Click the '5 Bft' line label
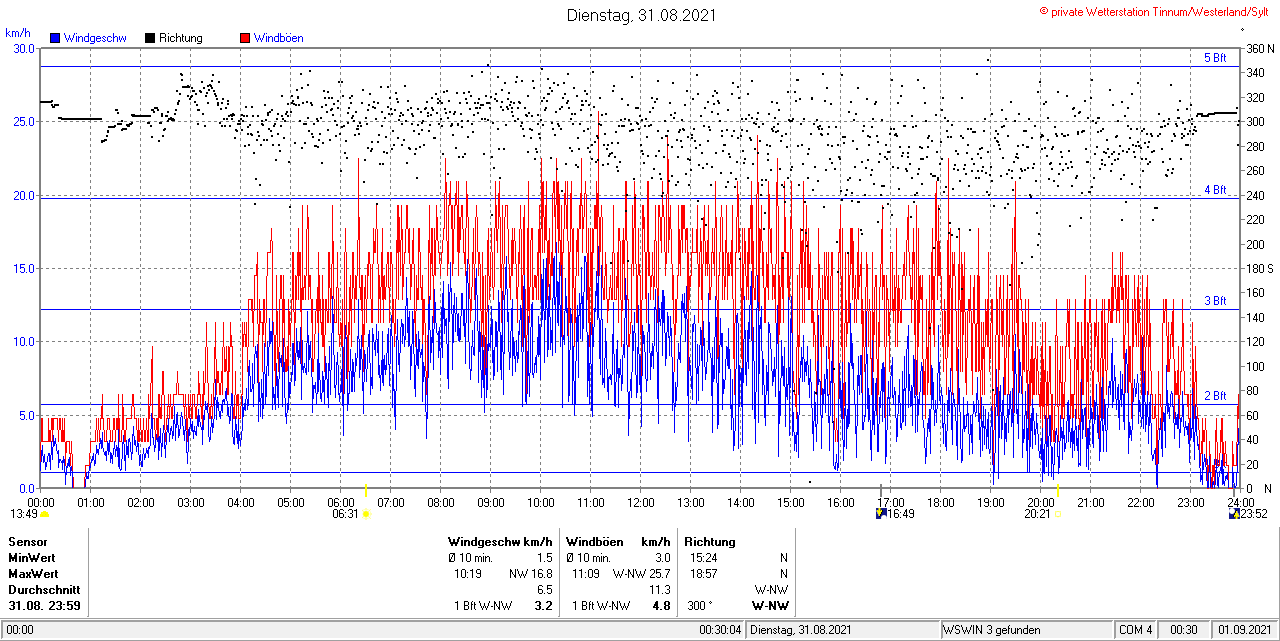The height and width of the screenshot is (641, 1280). 1215,58
